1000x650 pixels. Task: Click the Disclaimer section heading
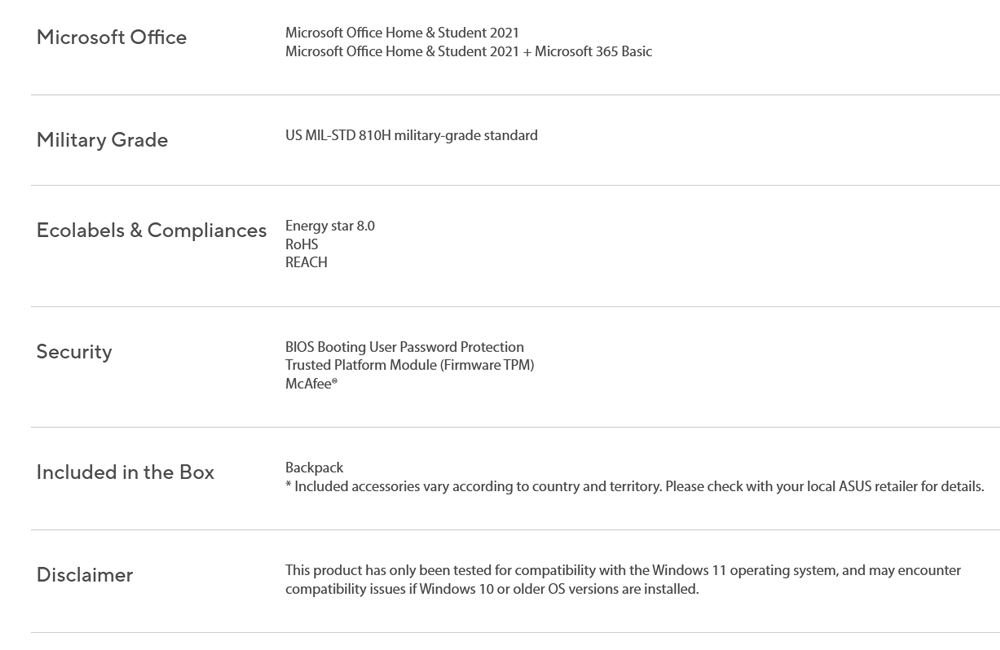84,575
